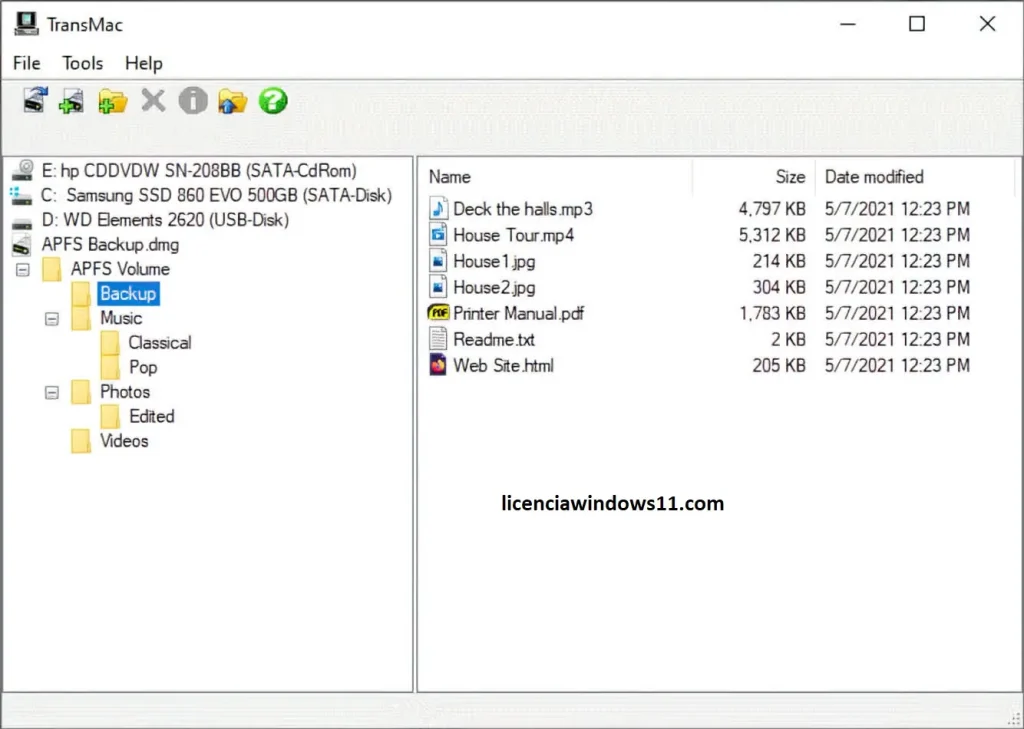
Task: Select file name House Tour.mp4
Action: (514, 235)
